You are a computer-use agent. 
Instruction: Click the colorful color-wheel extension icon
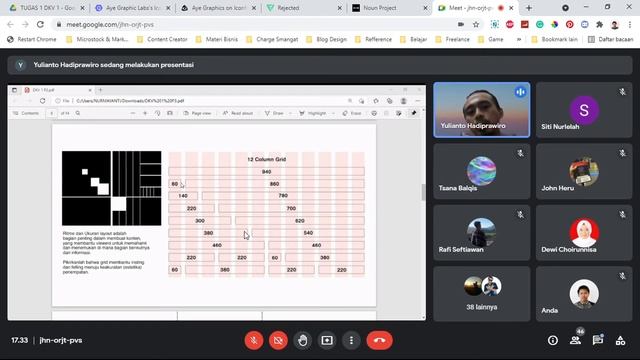[554, 24]
